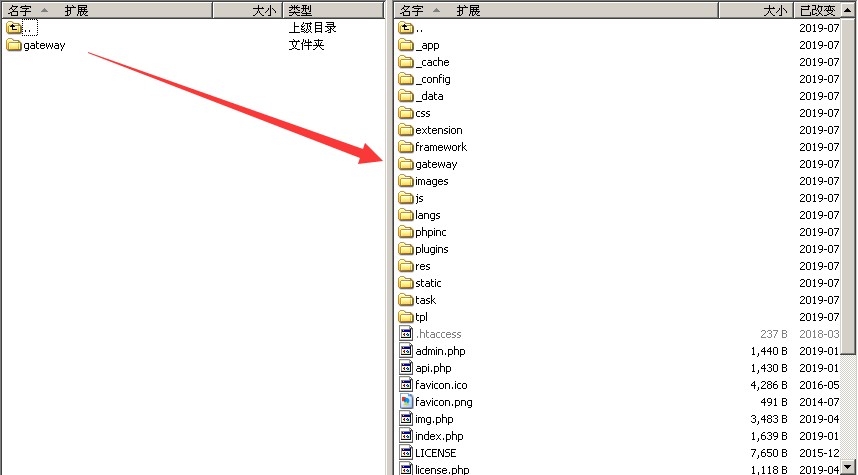The image size is (858, 475).
Task: Click the 237 B size value
Action: 774,334
